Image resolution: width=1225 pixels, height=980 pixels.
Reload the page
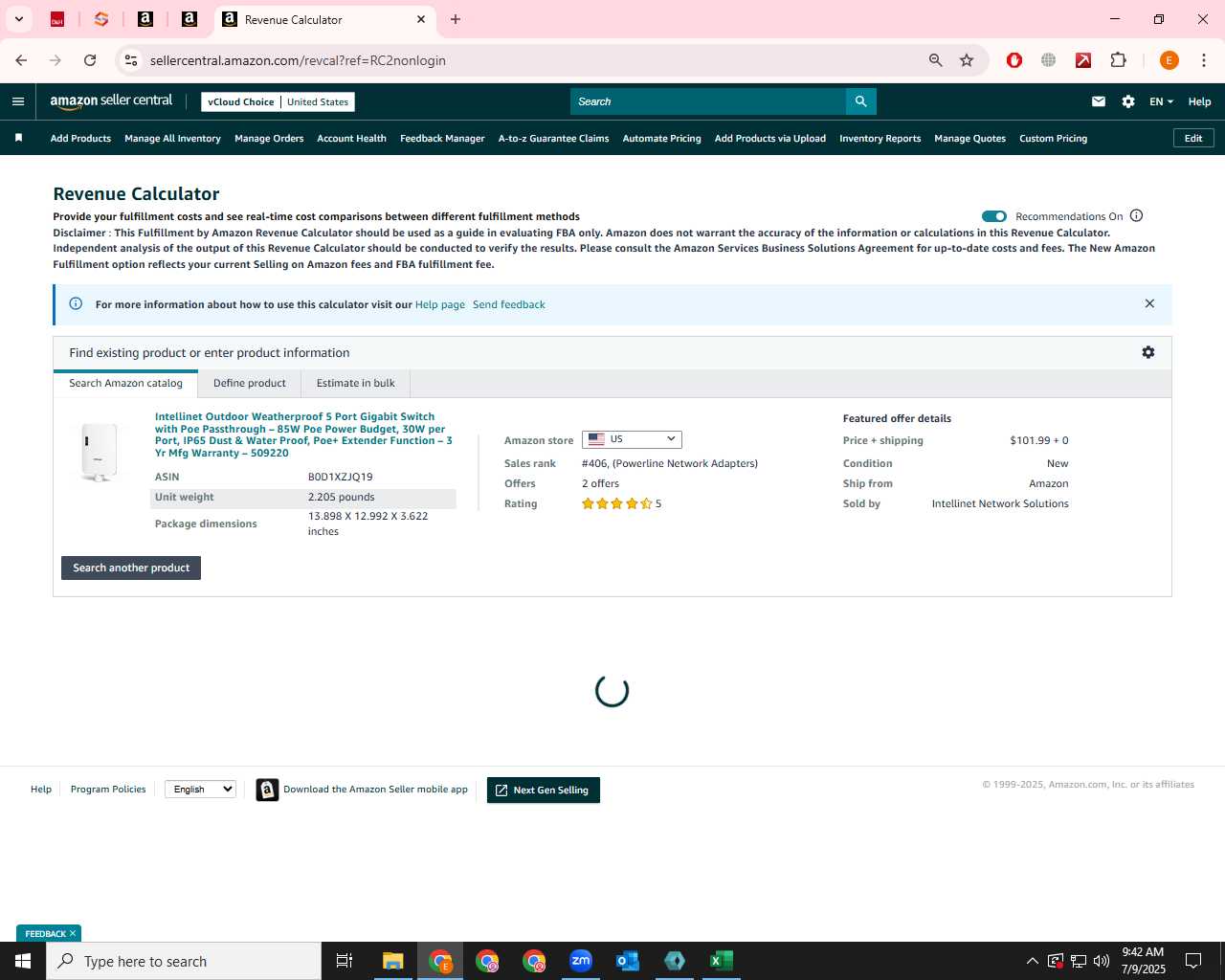[x=90, y=60]
